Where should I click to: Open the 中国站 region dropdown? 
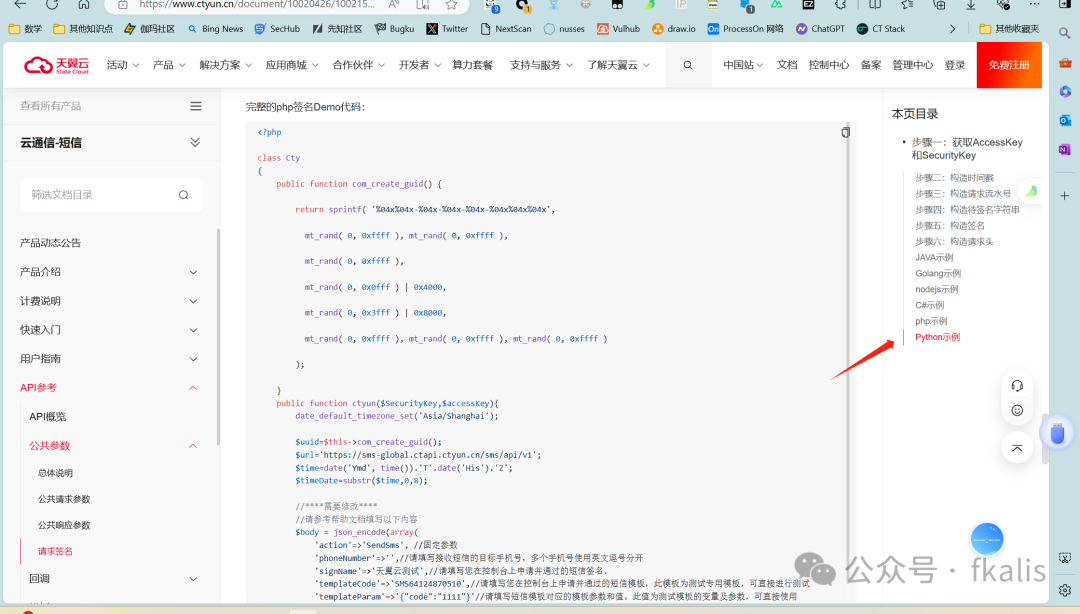point(742,65)
